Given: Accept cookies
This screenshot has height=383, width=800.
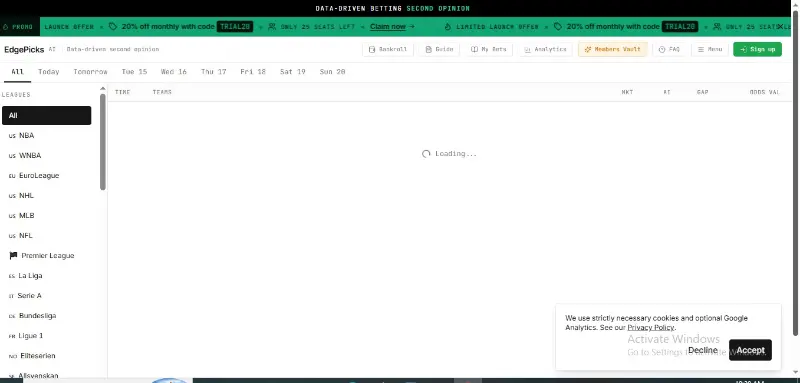Looking at the screenshot, I should (750, 350).
